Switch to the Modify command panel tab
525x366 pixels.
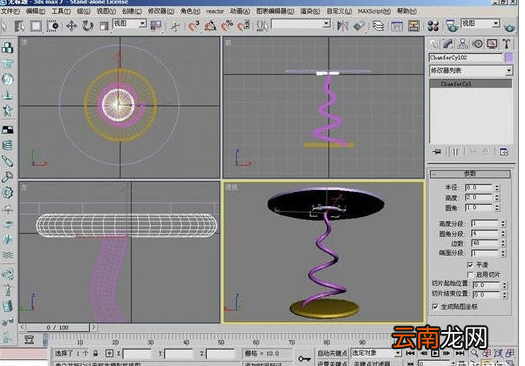[448, 44]
